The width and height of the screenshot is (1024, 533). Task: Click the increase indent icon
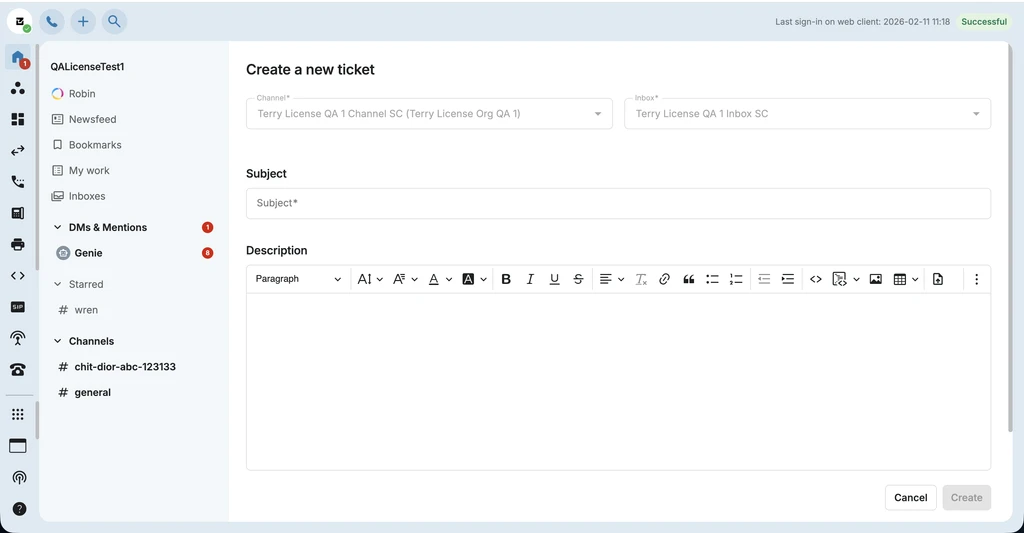(x=788, y=279)
